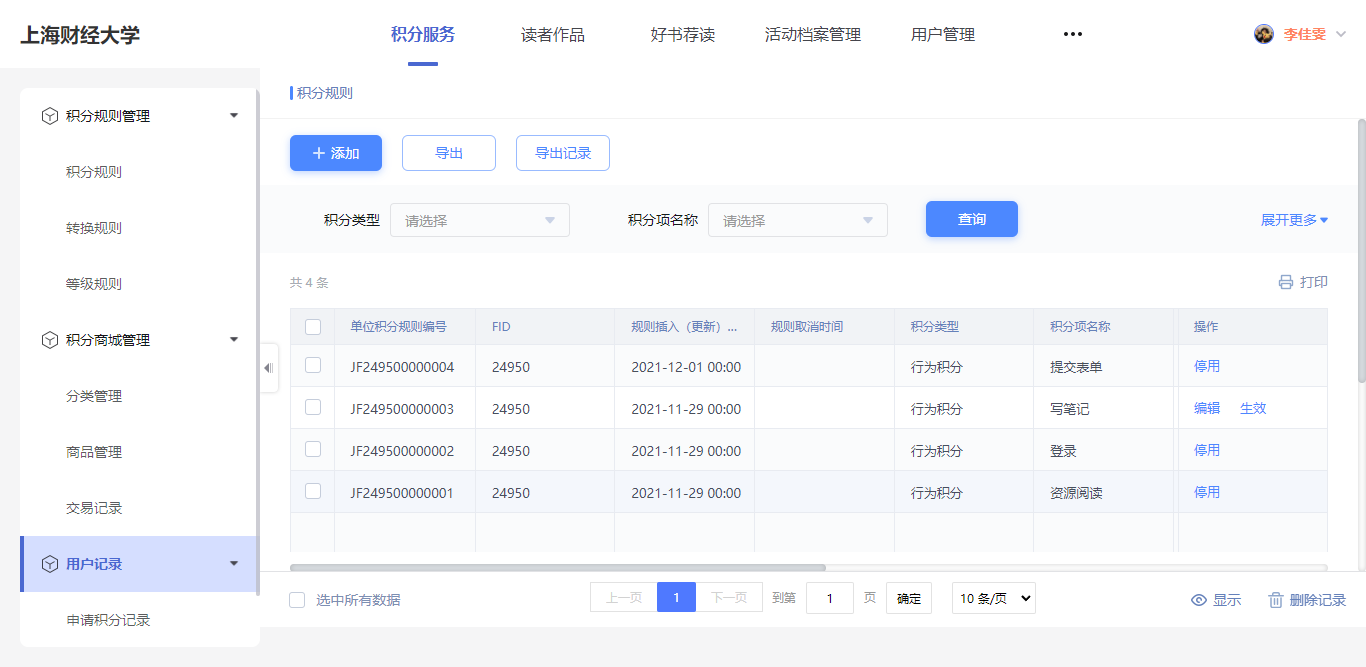Viewport: 1366px width, 667px height.
Task: Open the 用户管理 tab
Action: point(943,35)
